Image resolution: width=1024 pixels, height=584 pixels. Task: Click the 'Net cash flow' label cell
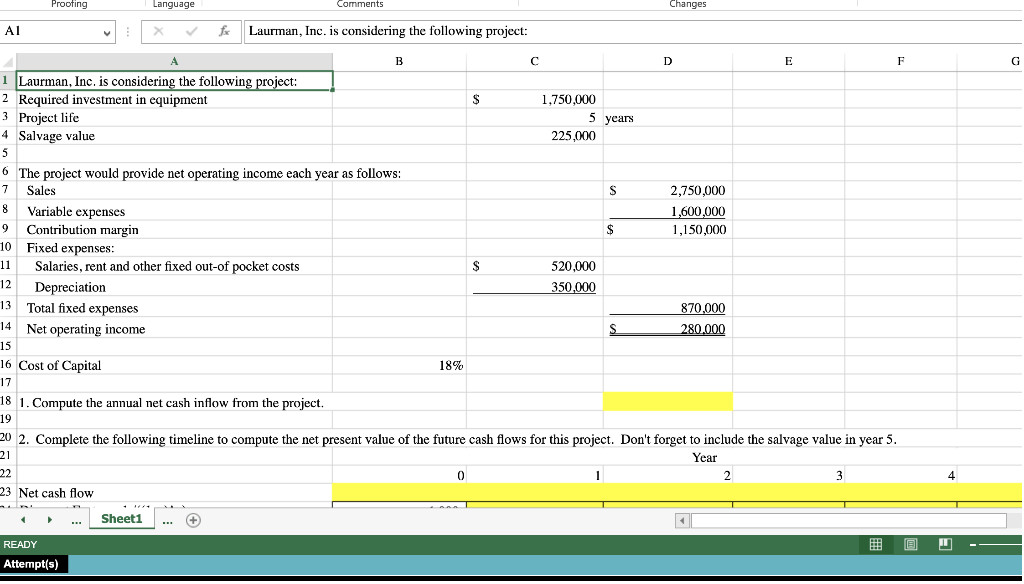[174, 493]
